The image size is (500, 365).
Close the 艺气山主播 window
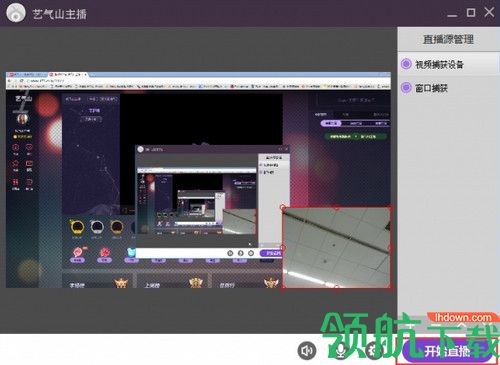pos(489,12)
